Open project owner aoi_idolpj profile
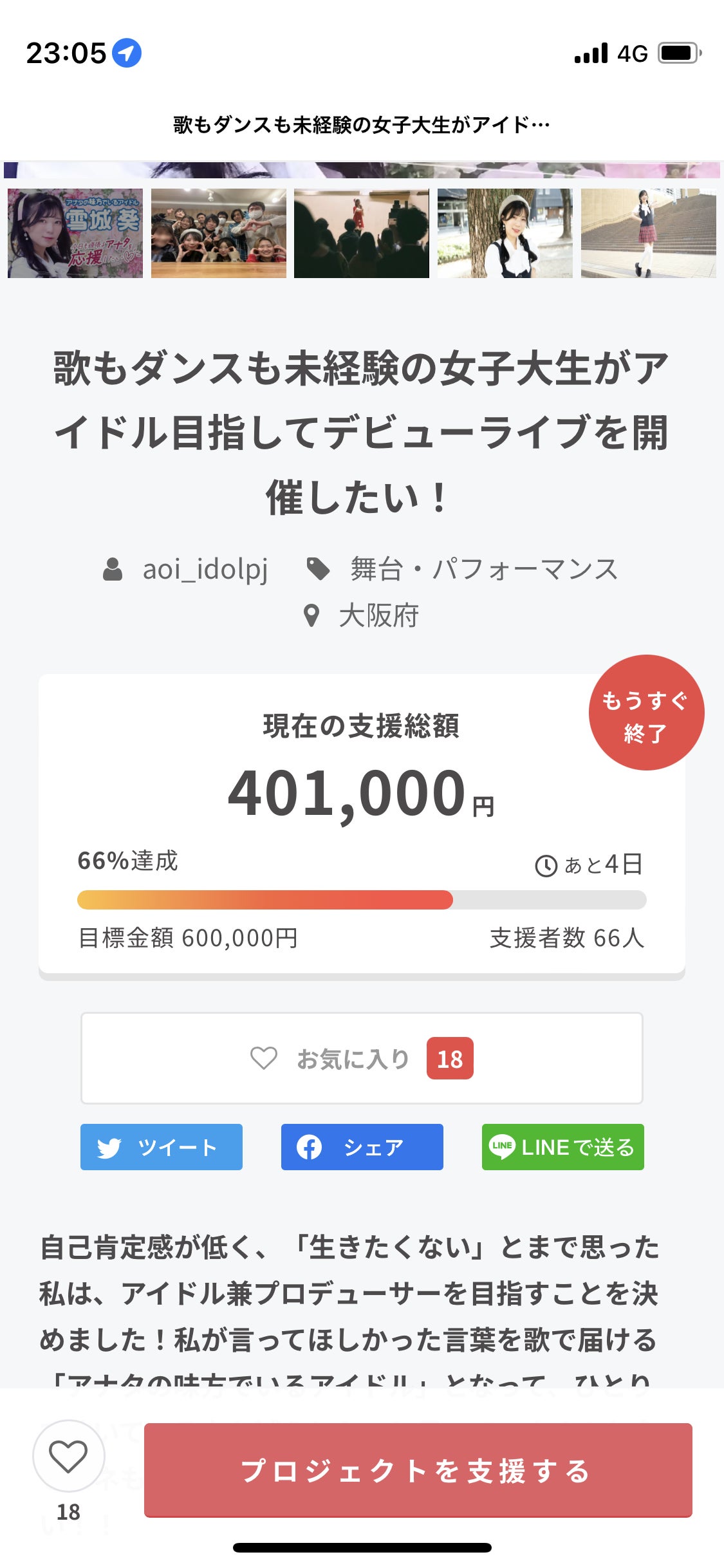The height and width of the screenshot is (1568, 724). coord(205,570)
